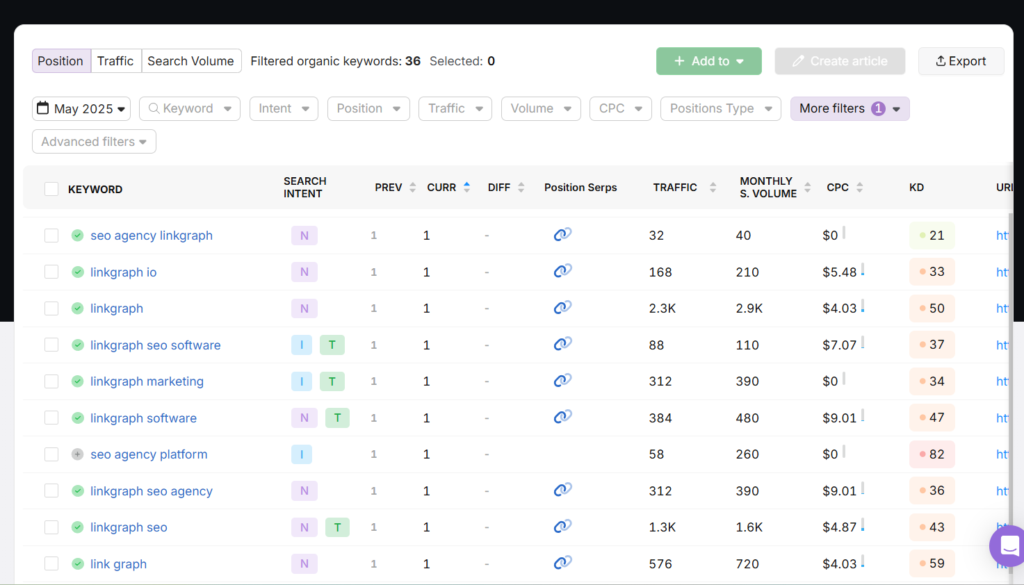Click green status icon beside seo agency linkgraph
The height and width of the screenshot is (585, 1024).
(x=77, y=235)
